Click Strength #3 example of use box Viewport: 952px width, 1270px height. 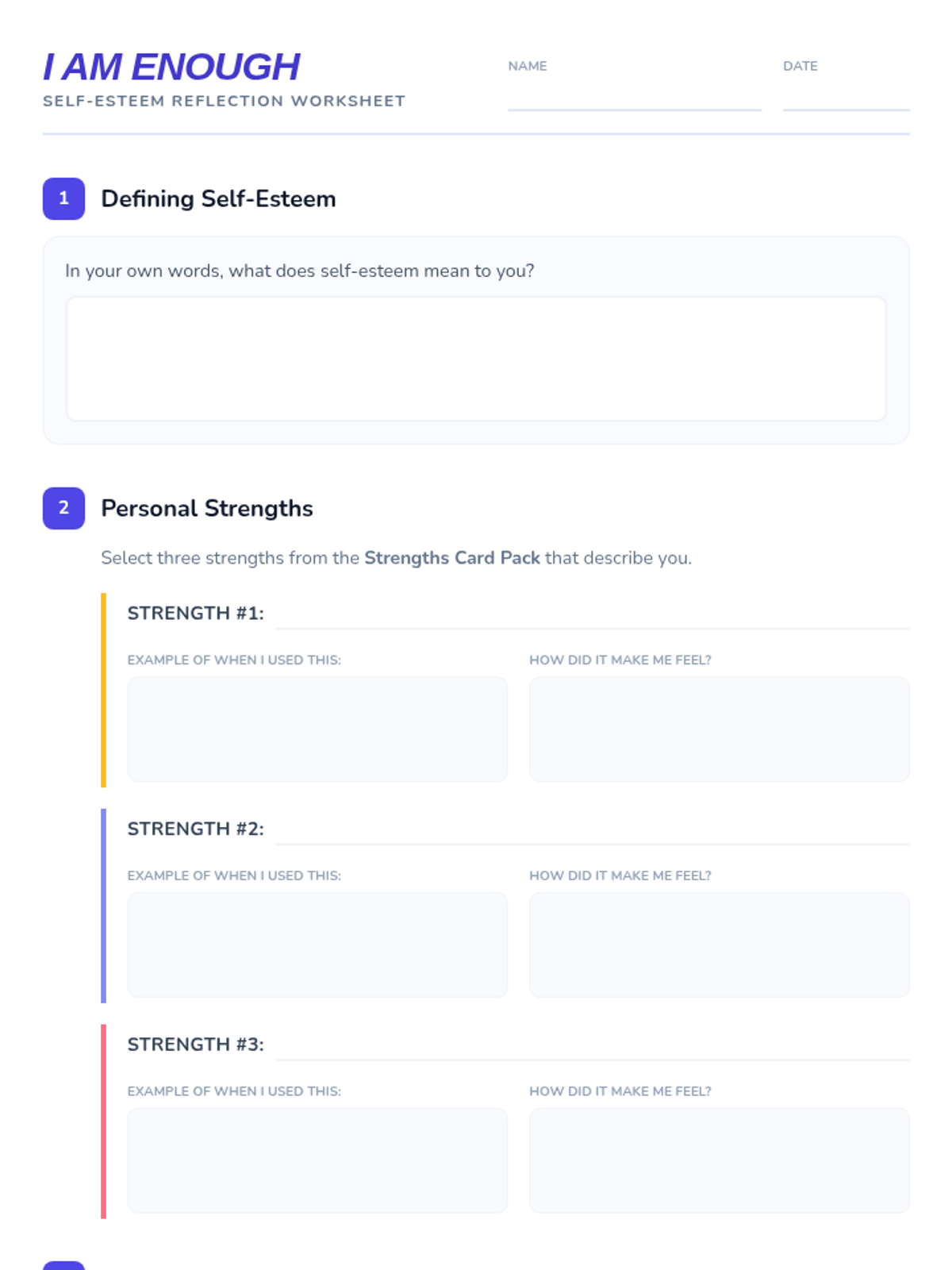pos(317,1160)
